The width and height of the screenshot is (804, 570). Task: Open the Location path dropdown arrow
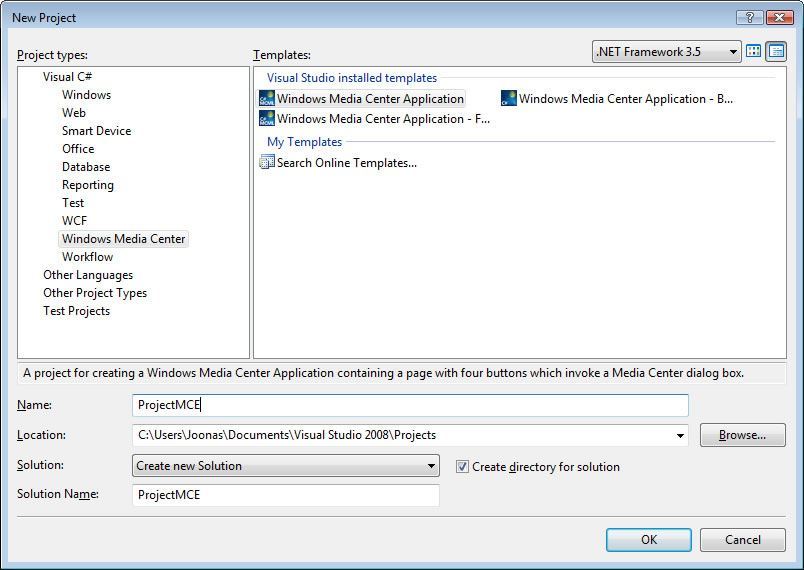click(680, 435)
